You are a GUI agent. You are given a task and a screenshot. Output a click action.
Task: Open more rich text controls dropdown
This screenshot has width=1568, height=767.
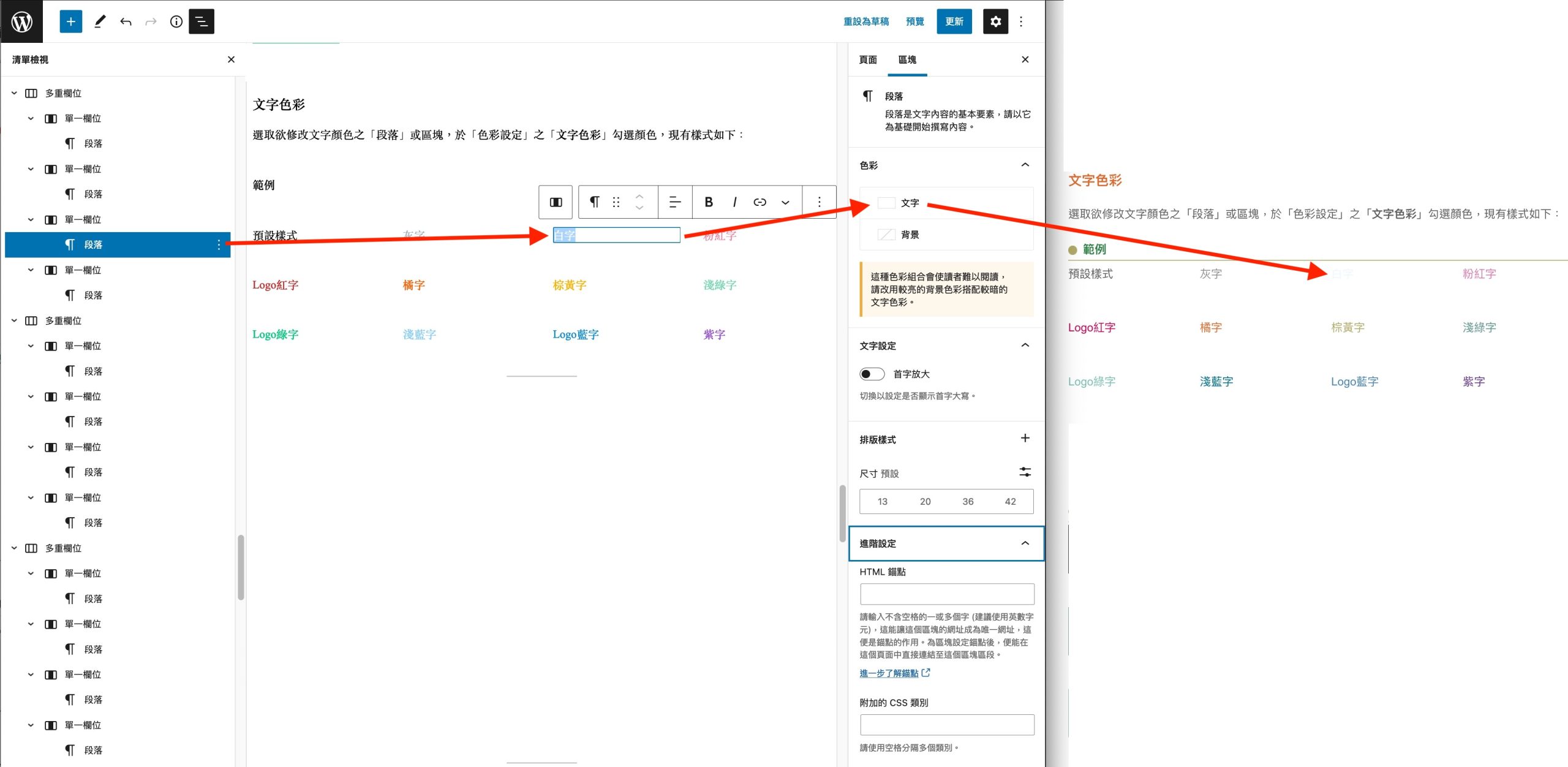[x=785, y=202]
